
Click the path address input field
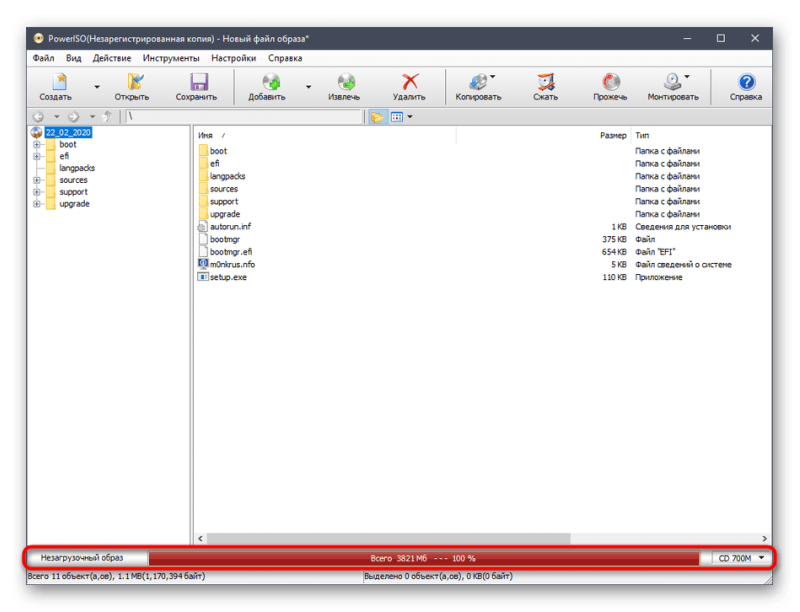243,117
